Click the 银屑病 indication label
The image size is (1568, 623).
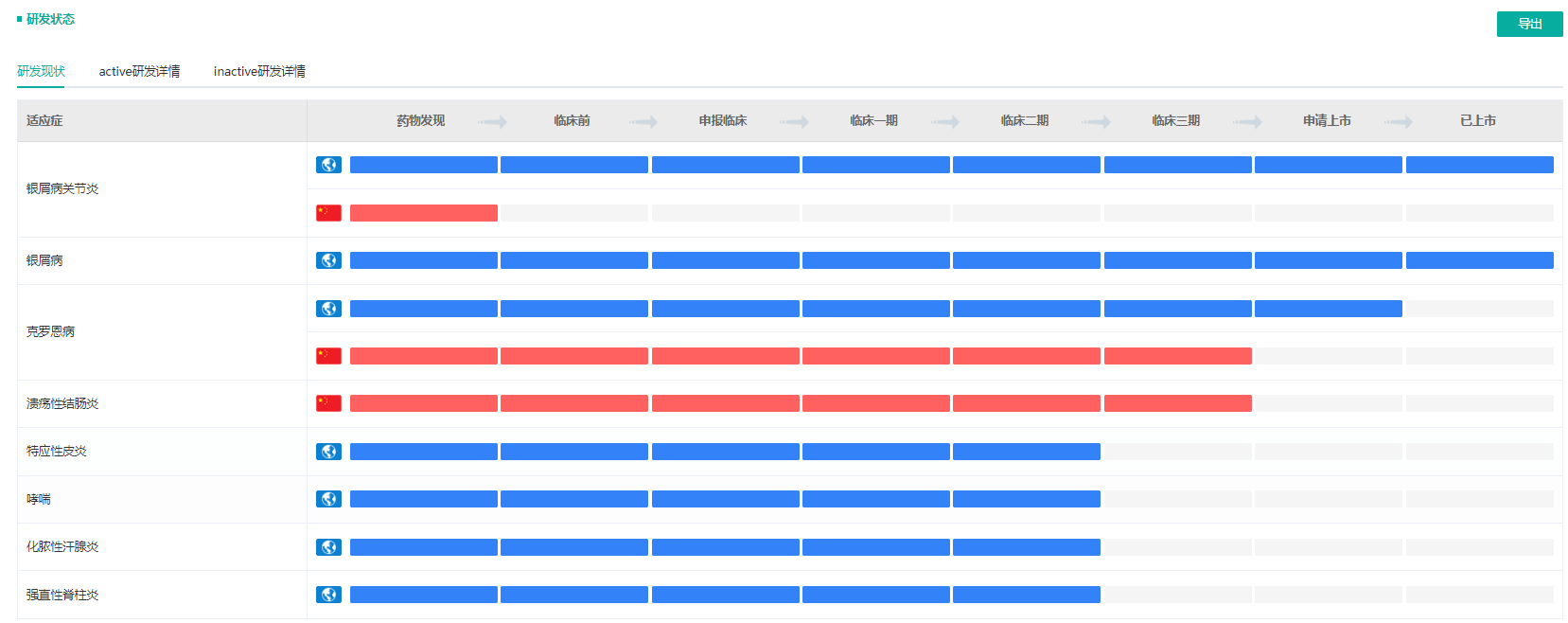point(44,260)
